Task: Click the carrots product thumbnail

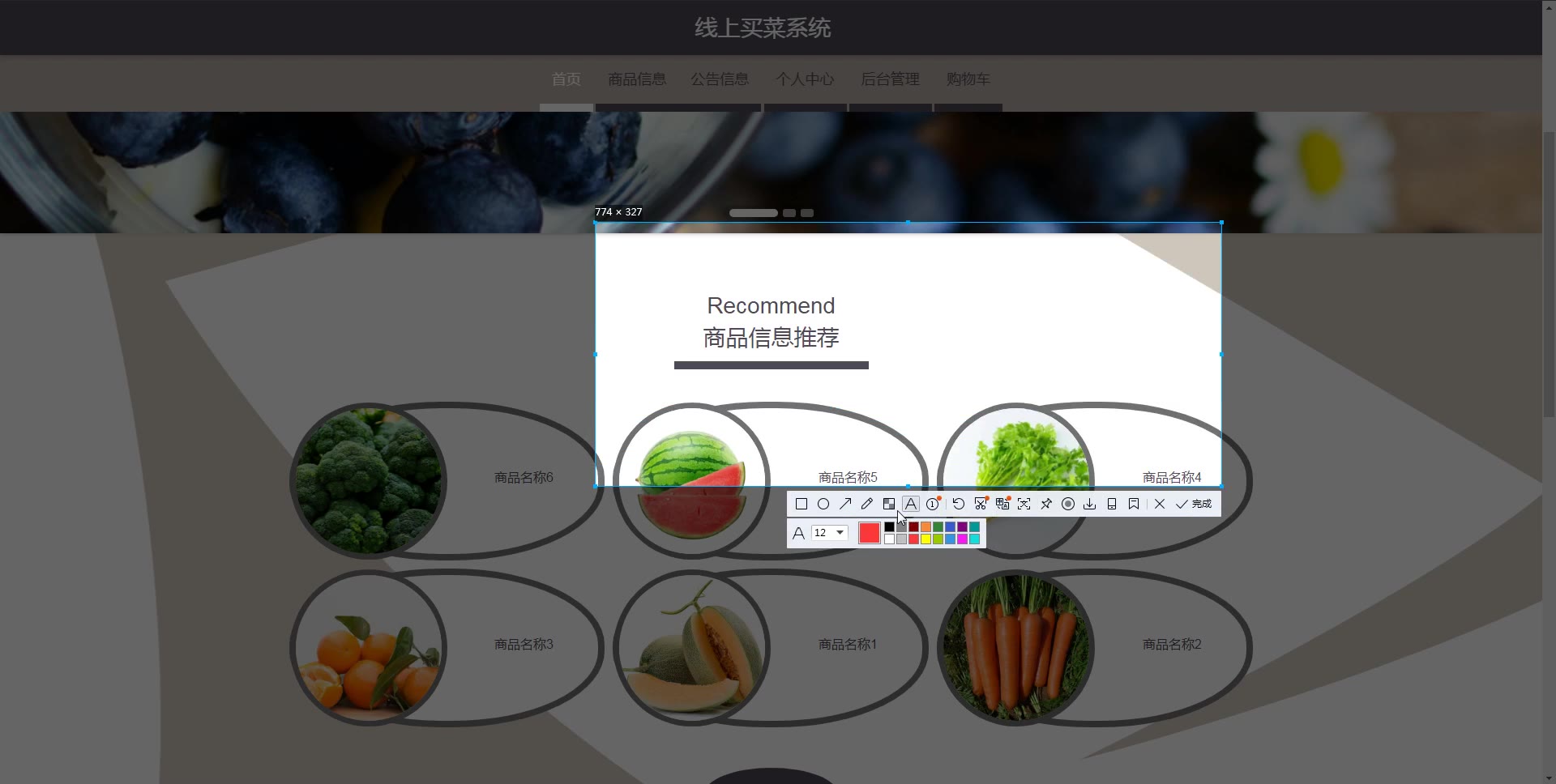Action: (x=1015, y=647)
